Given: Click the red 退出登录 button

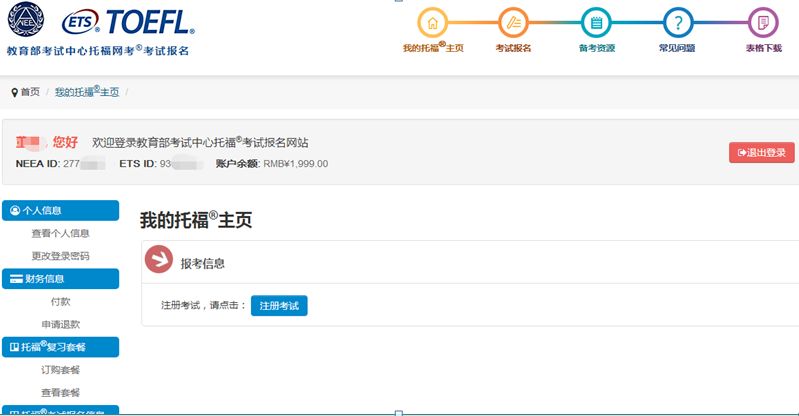Looking at the screenshot, I should pyautogui.click(x=761, y=152).
